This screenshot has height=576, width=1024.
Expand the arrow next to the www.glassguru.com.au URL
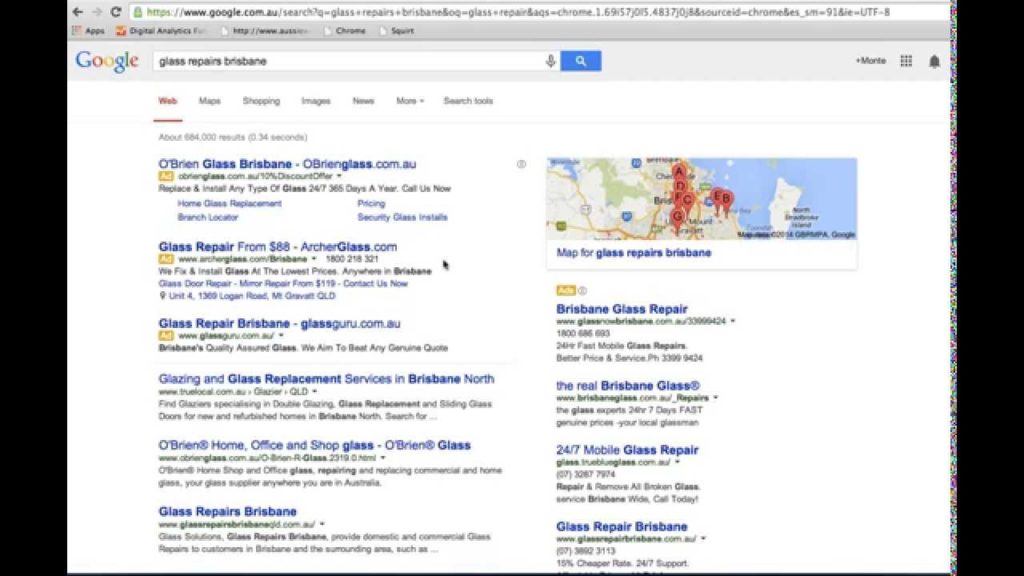point(281,336)
